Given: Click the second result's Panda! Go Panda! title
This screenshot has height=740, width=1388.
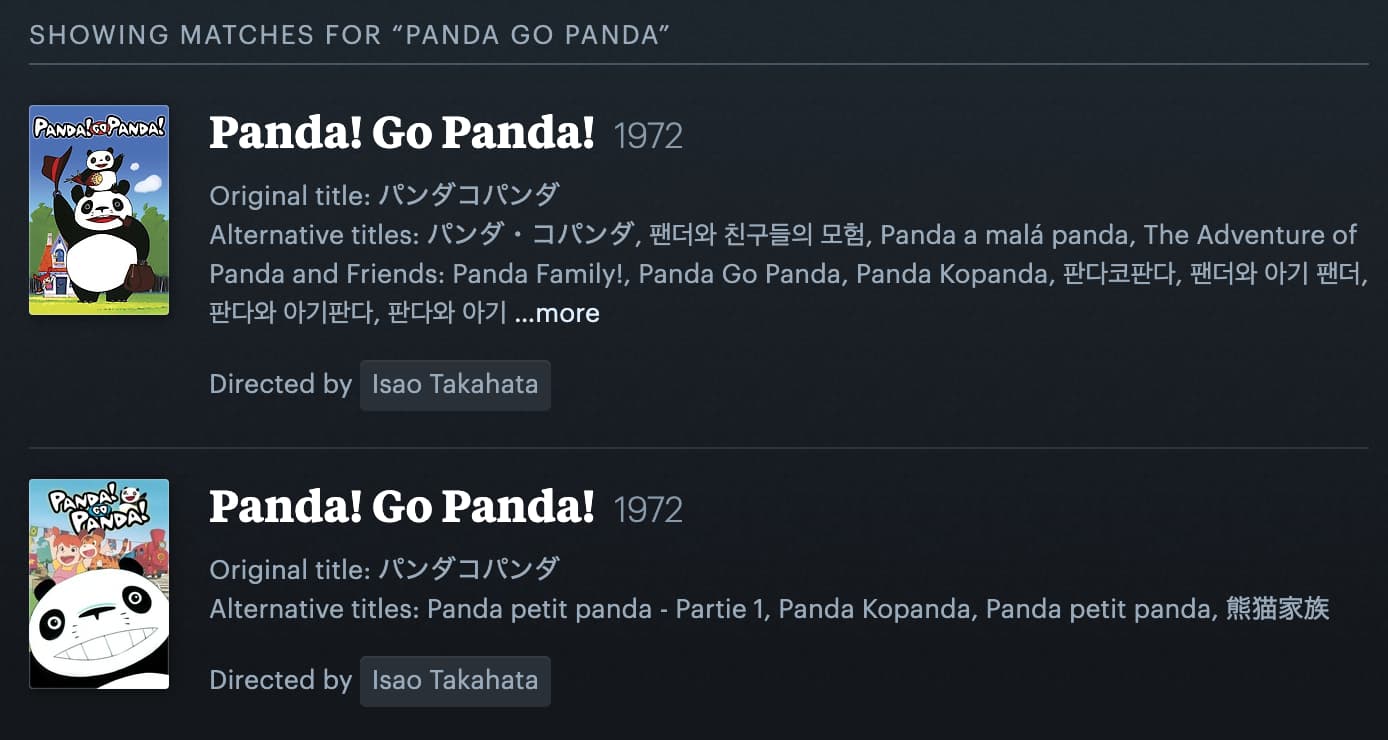Looking at the screenshot, I should tap(402, 507).
